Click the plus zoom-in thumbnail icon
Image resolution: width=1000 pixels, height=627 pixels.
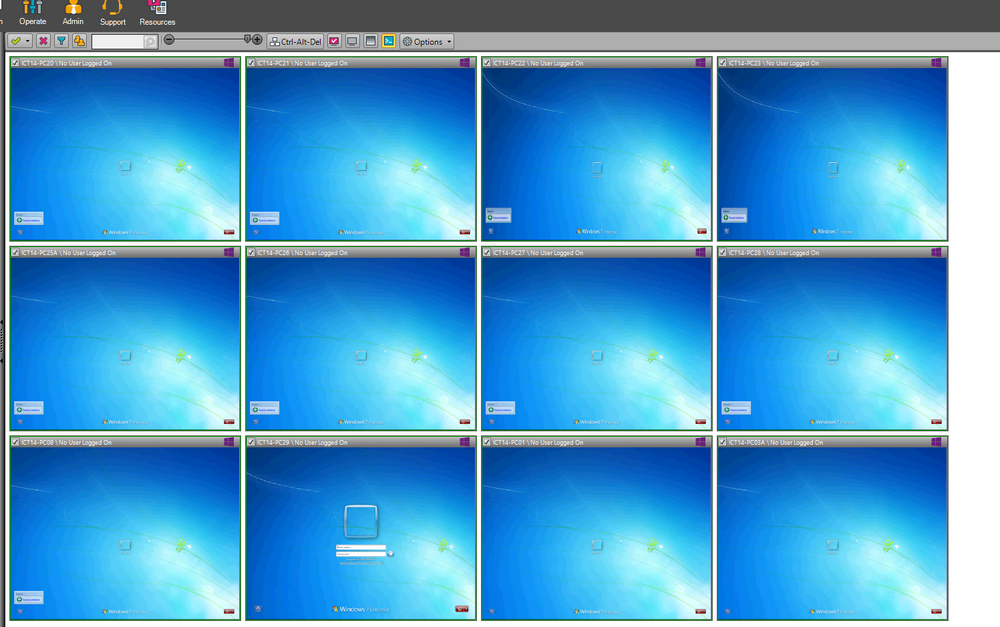(257, 40)
